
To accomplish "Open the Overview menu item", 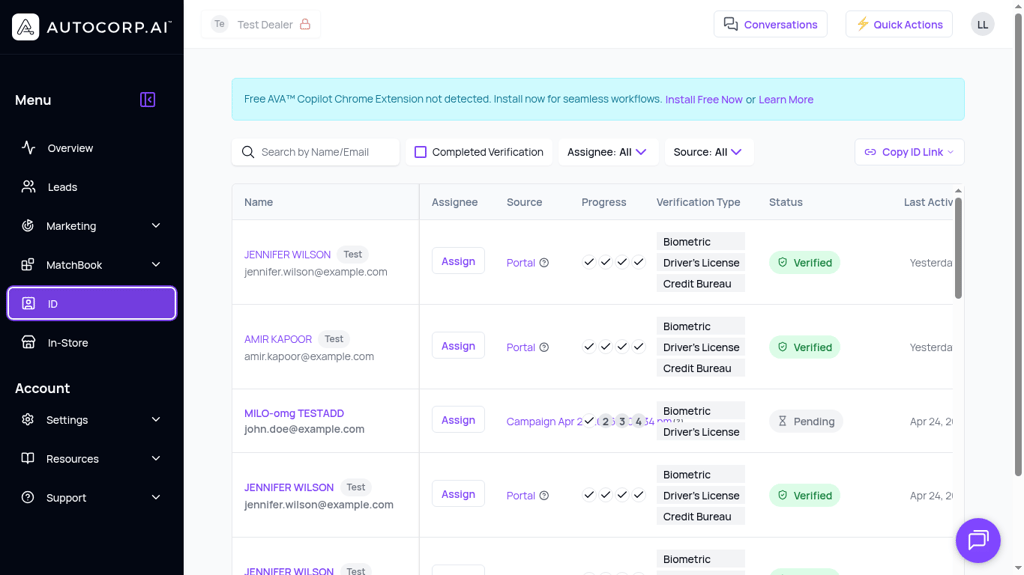I will click(91, 148).
